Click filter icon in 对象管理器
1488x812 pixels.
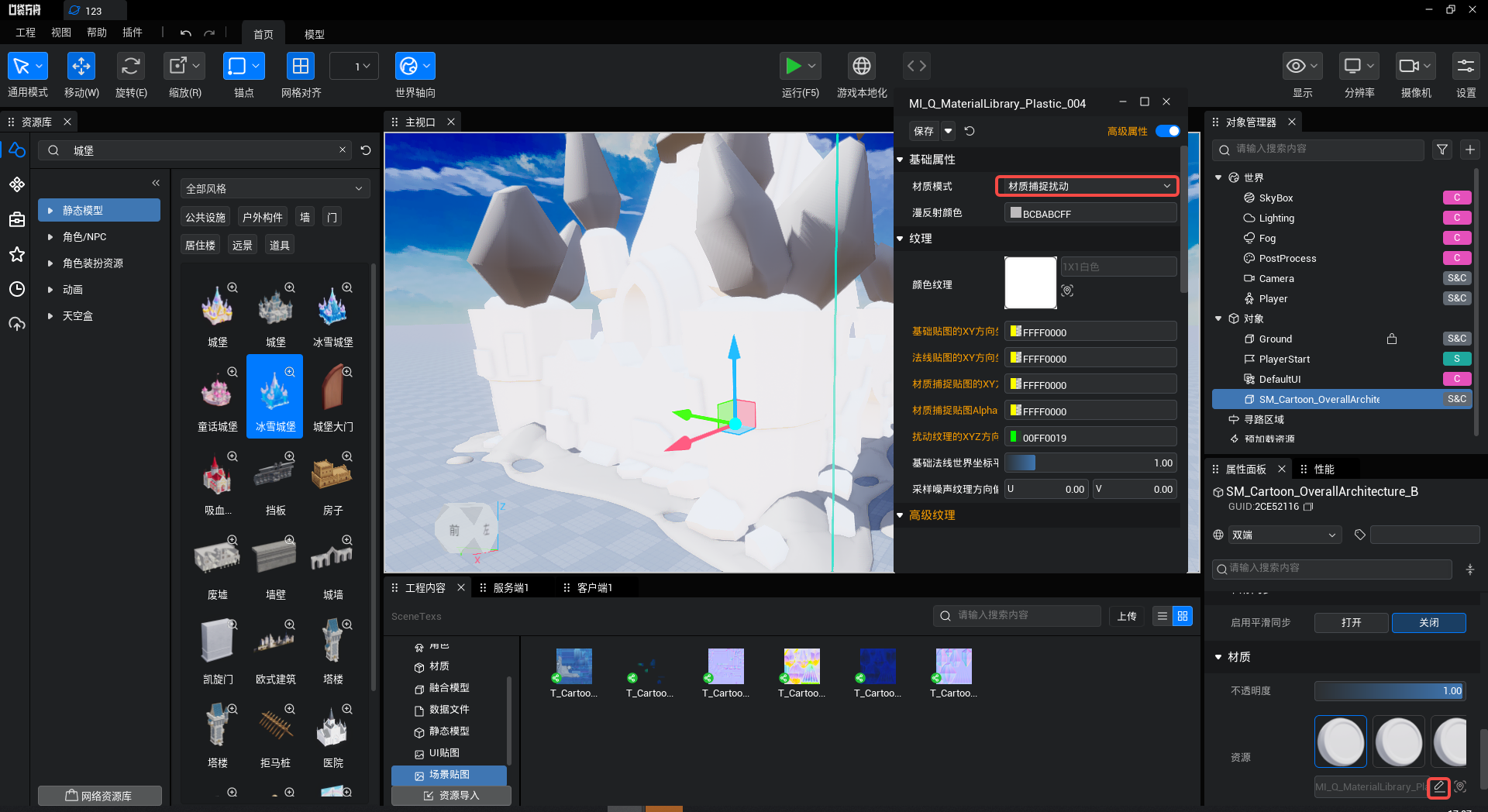1441,150
